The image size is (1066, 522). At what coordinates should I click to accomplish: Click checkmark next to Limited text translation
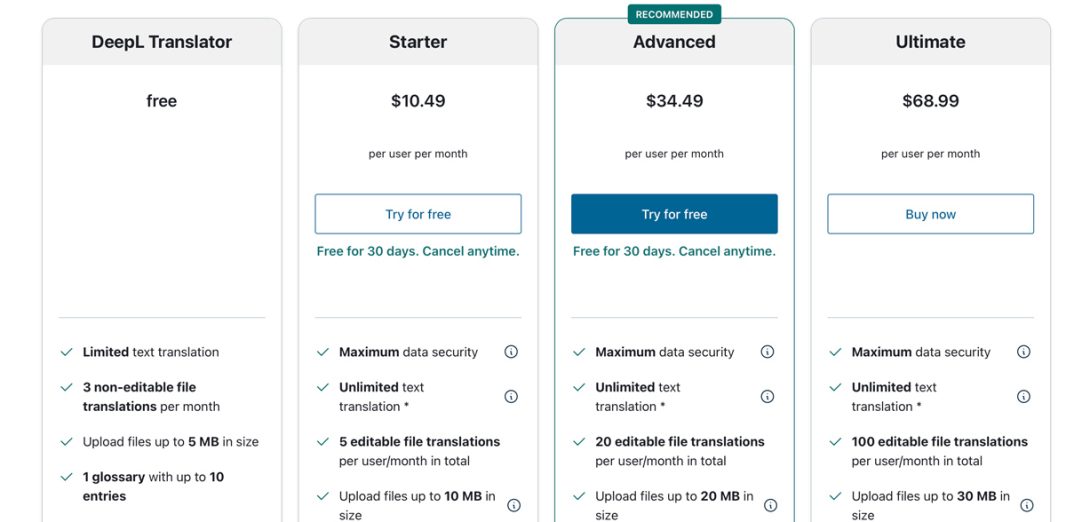point(67,352)
